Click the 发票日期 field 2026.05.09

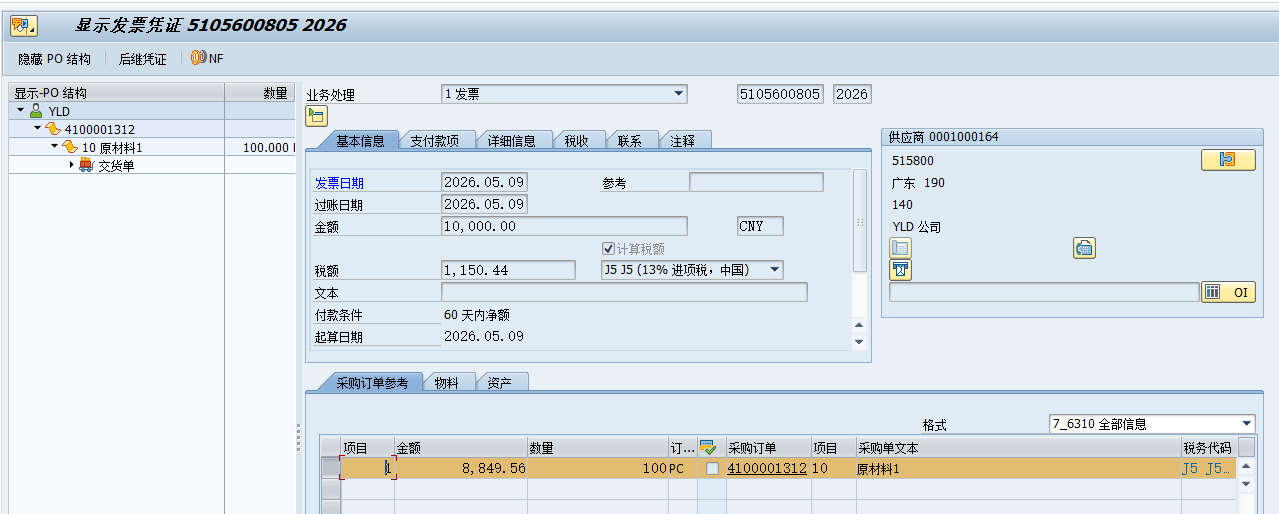[x=484, y=182]
